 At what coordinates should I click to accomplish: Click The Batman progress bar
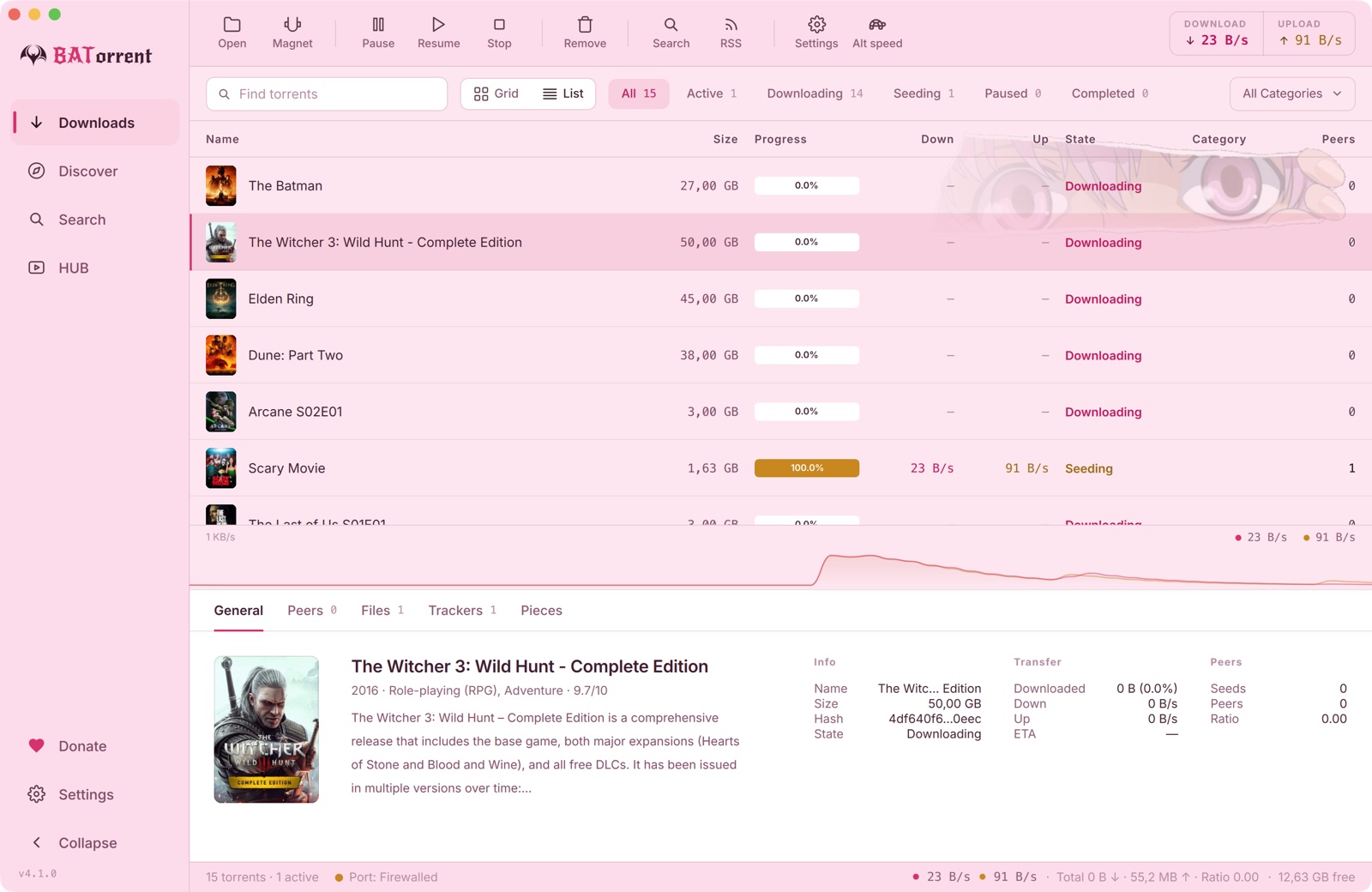[806, 185]
